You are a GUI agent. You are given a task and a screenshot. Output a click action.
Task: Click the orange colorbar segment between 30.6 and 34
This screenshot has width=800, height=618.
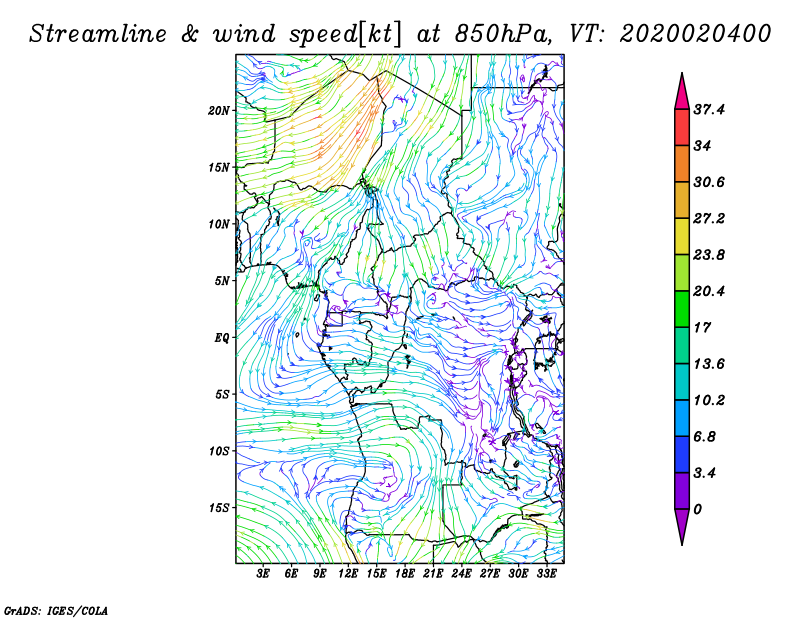tap(682, 164)
